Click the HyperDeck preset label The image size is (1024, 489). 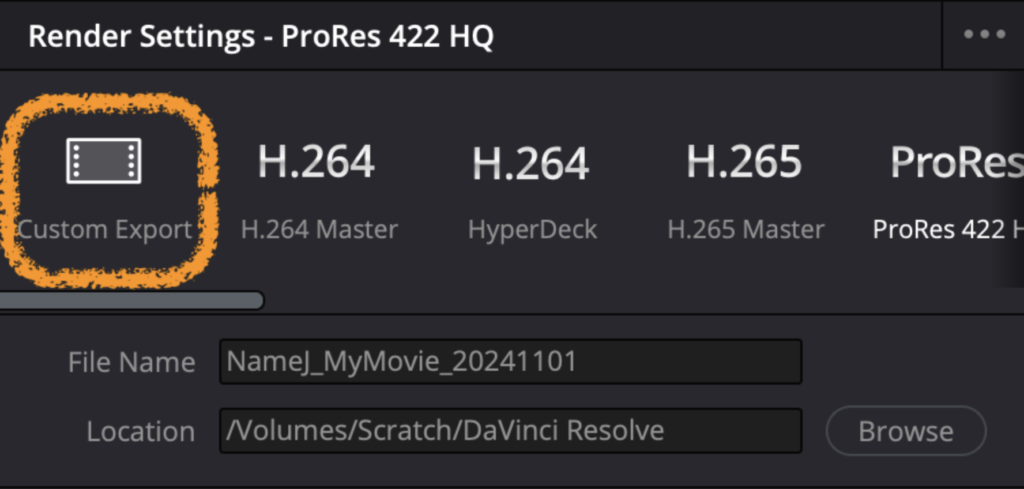(532, 229)
